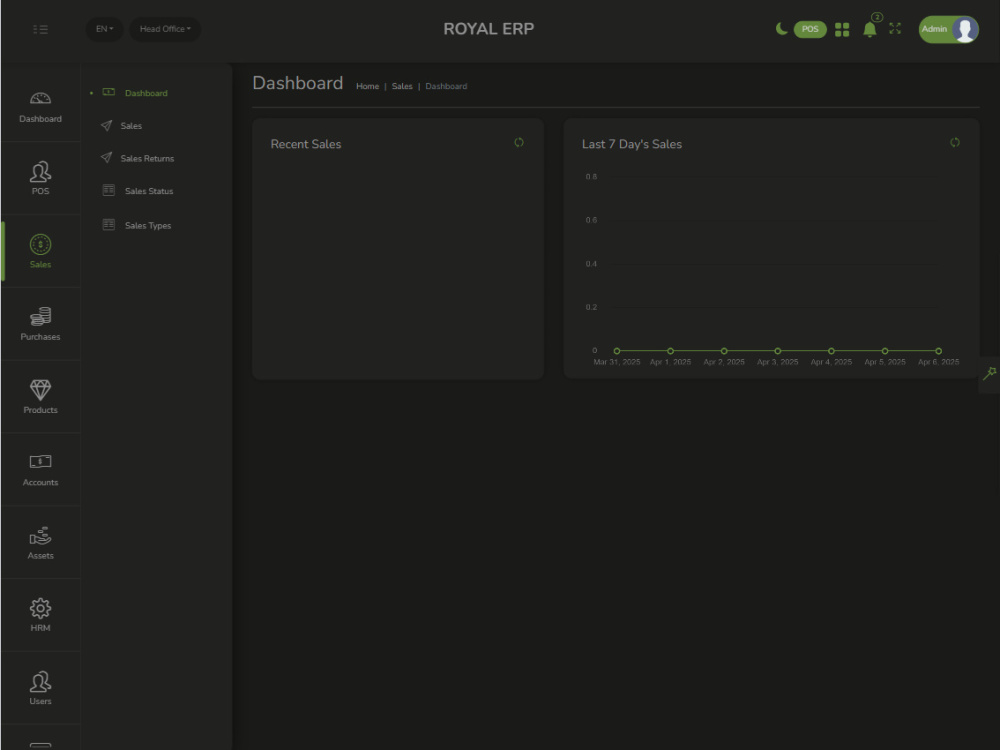Click the green POS button in header
The image size is (1000, 750).
pos(810,29)
